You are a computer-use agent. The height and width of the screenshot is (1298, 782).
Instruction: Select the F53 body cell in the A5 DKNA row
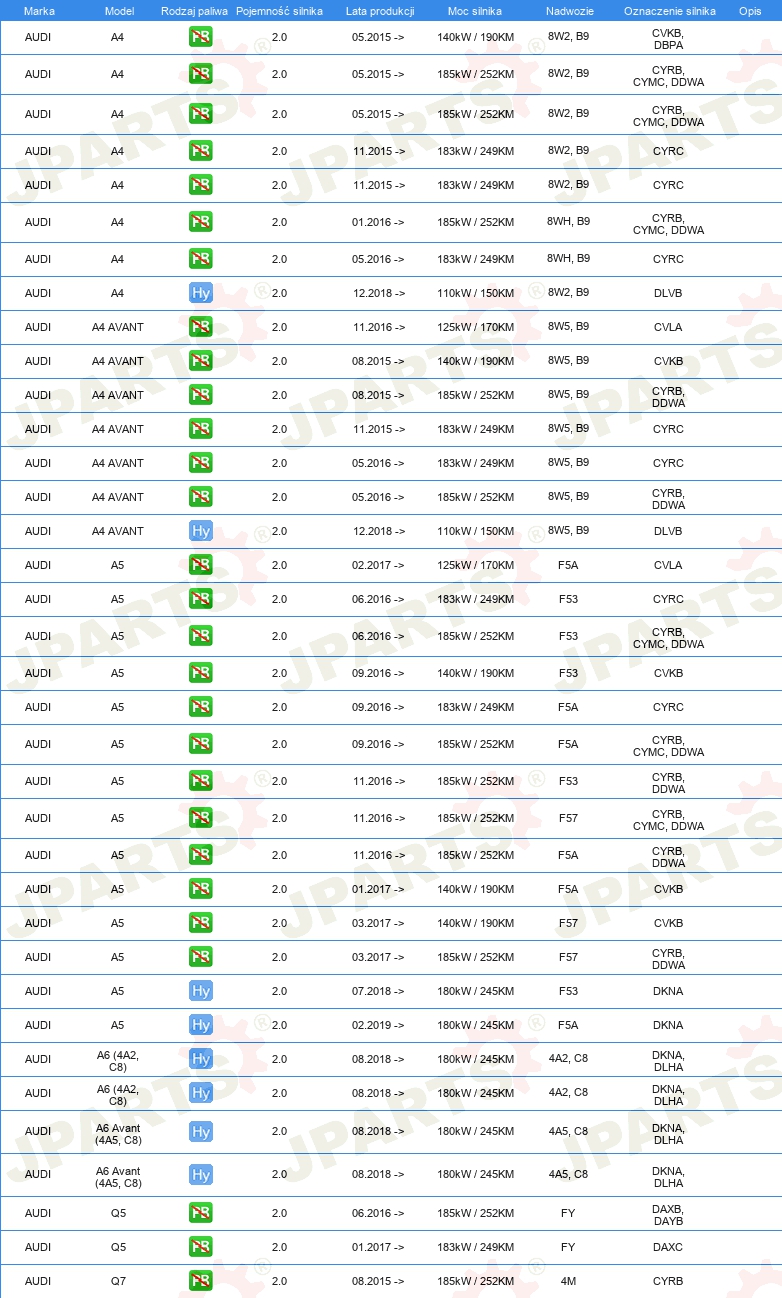[568, 991]
